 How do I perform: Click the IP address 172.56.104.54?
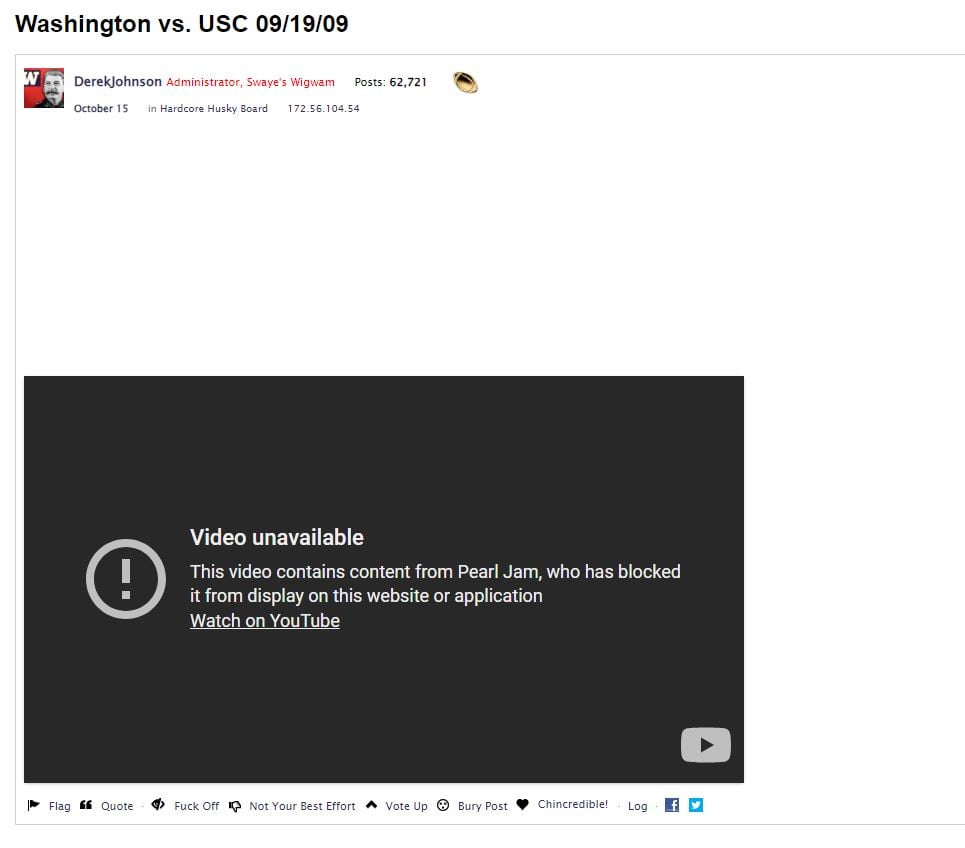(324, 108)
